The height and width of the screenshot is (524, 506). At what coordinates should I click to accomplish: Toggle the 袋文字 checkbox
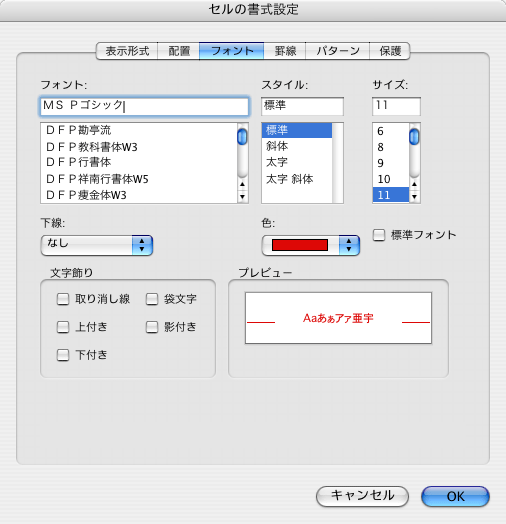coord(152,299)
